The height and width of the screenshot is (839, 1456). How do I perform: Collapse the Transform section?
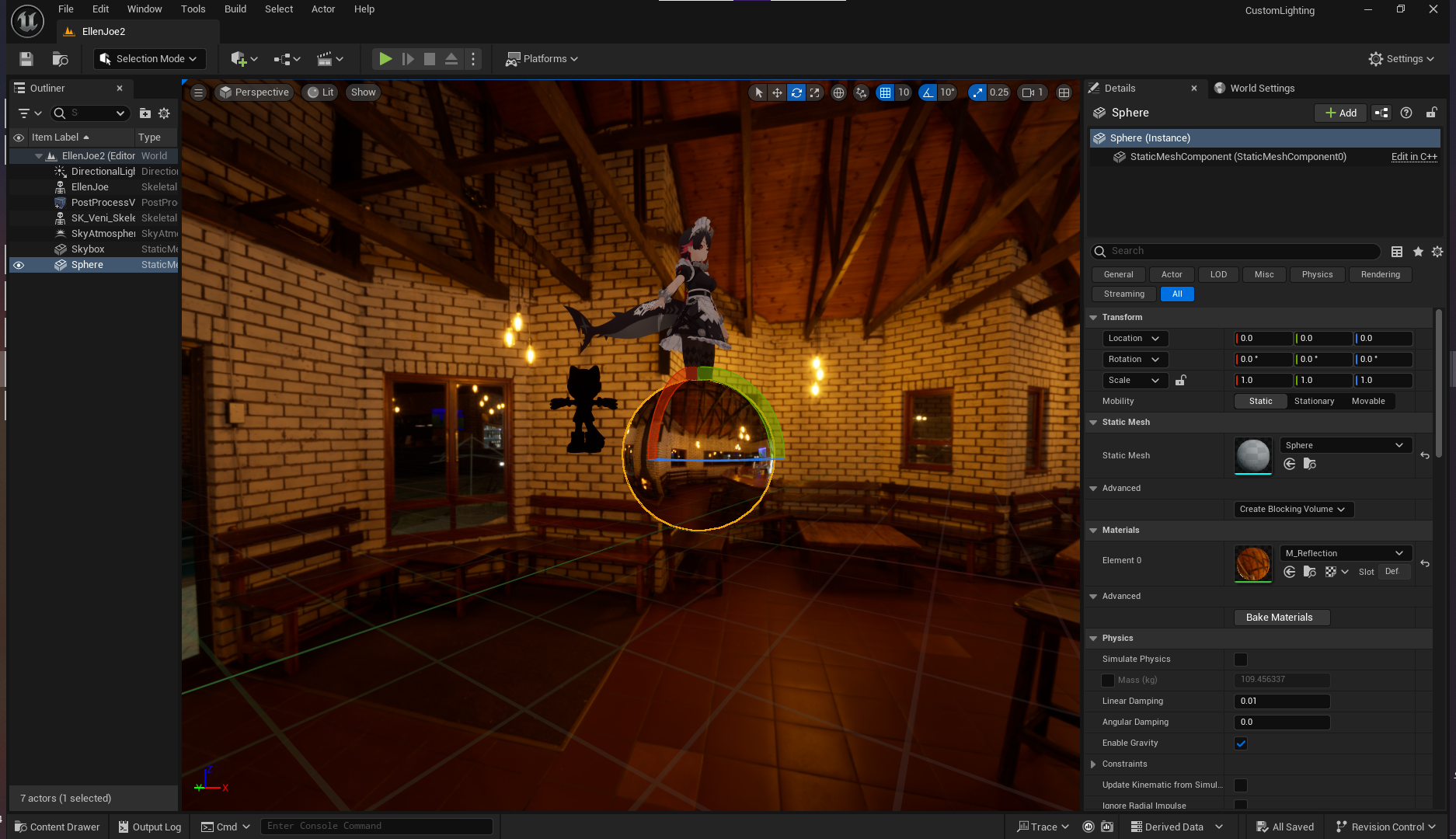tap(1093, 318)
